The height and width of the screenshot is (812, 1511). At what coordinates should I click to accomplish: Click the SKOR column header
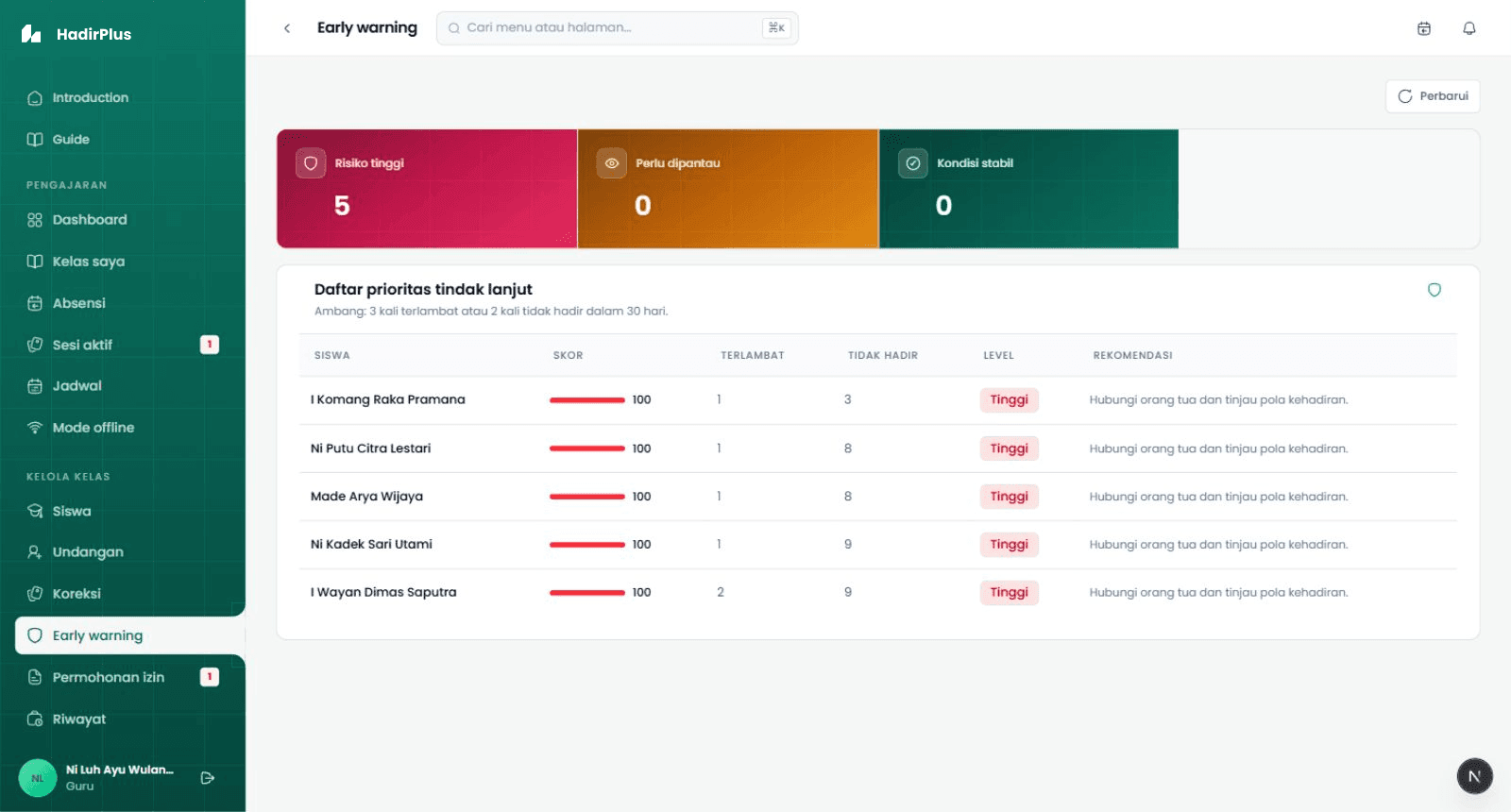[x=569, y=356]
